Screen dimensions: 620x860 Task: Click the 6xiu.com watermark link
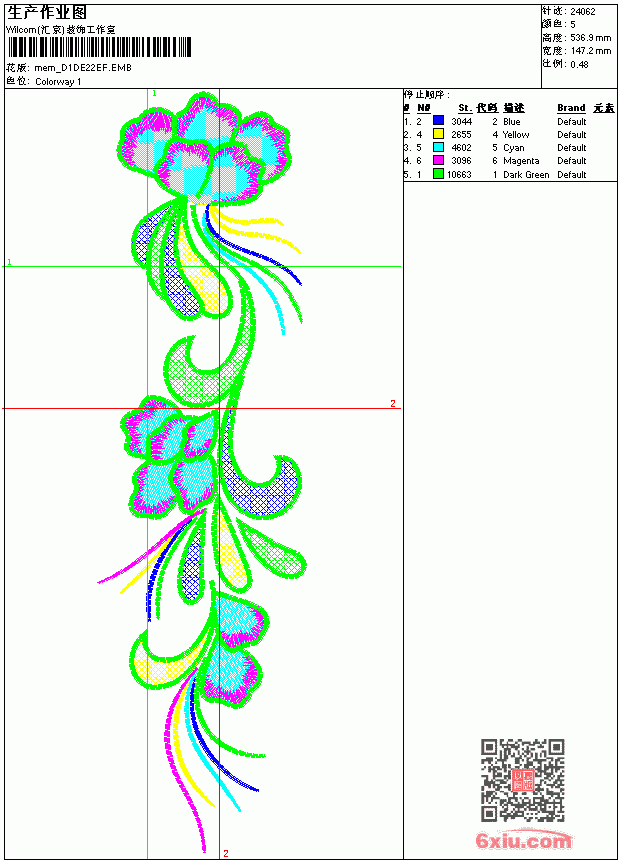click(523, 841)
